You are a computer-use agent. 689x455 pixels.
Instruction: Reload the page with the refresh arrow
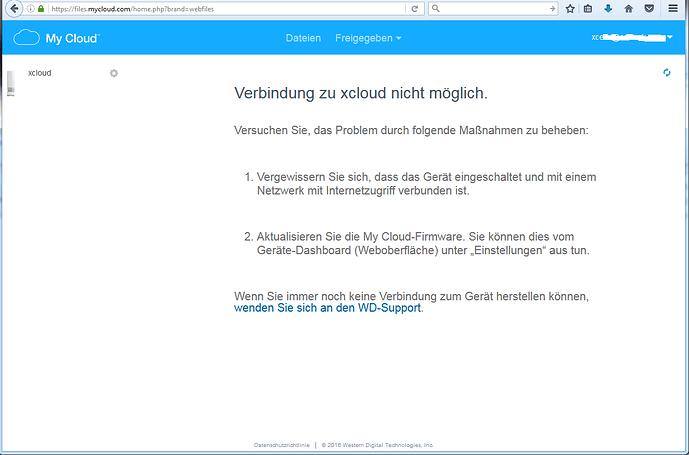(x=414, y=8)
